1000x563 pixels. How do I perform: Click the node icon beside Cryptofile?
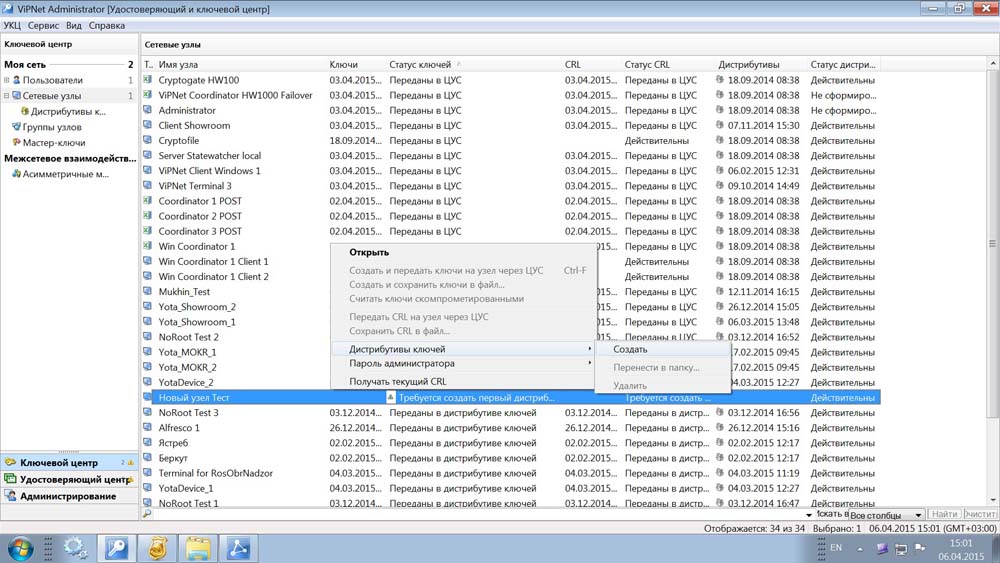147,140
